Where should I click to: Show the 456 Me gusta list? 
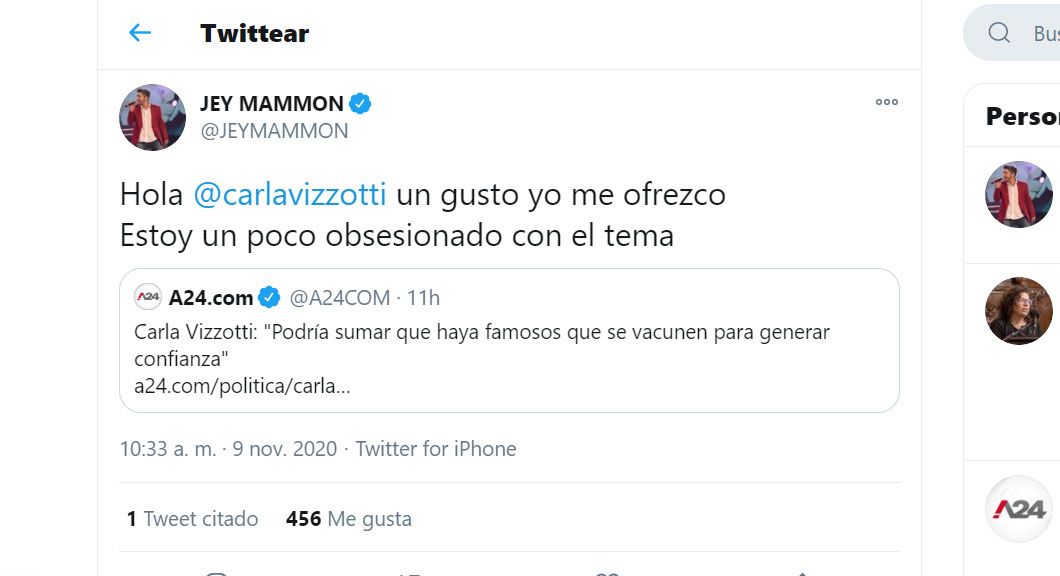348,519
